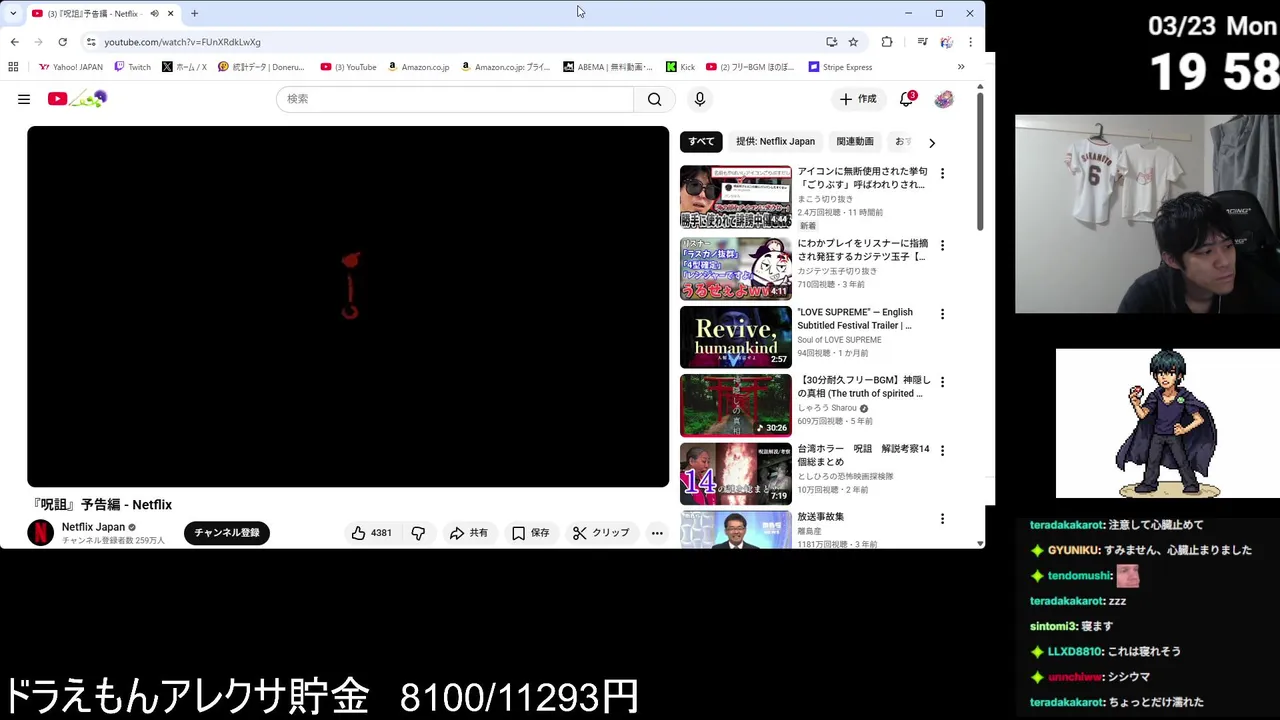Open Netflix Japan channel name link
The height and width of the screenshot is (720, 1280).
click(93, 527)
